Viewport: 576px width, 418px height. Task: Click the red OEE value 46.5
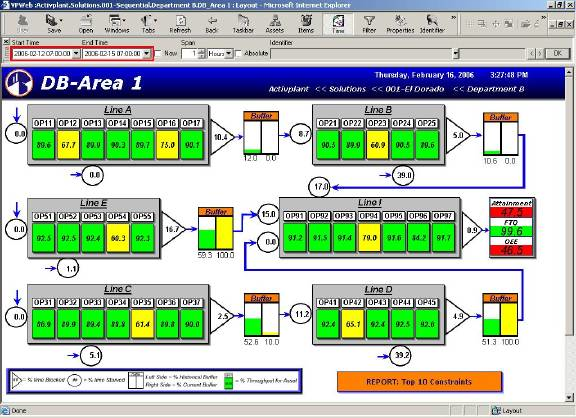[x=512, y=250]
